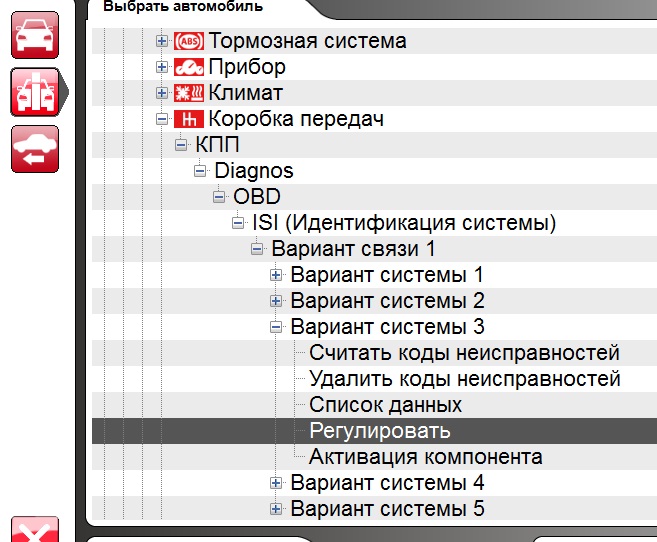Select Вариант системы 4 label
The height and width of the screenshot is (542, 657).
pos(388,483)
